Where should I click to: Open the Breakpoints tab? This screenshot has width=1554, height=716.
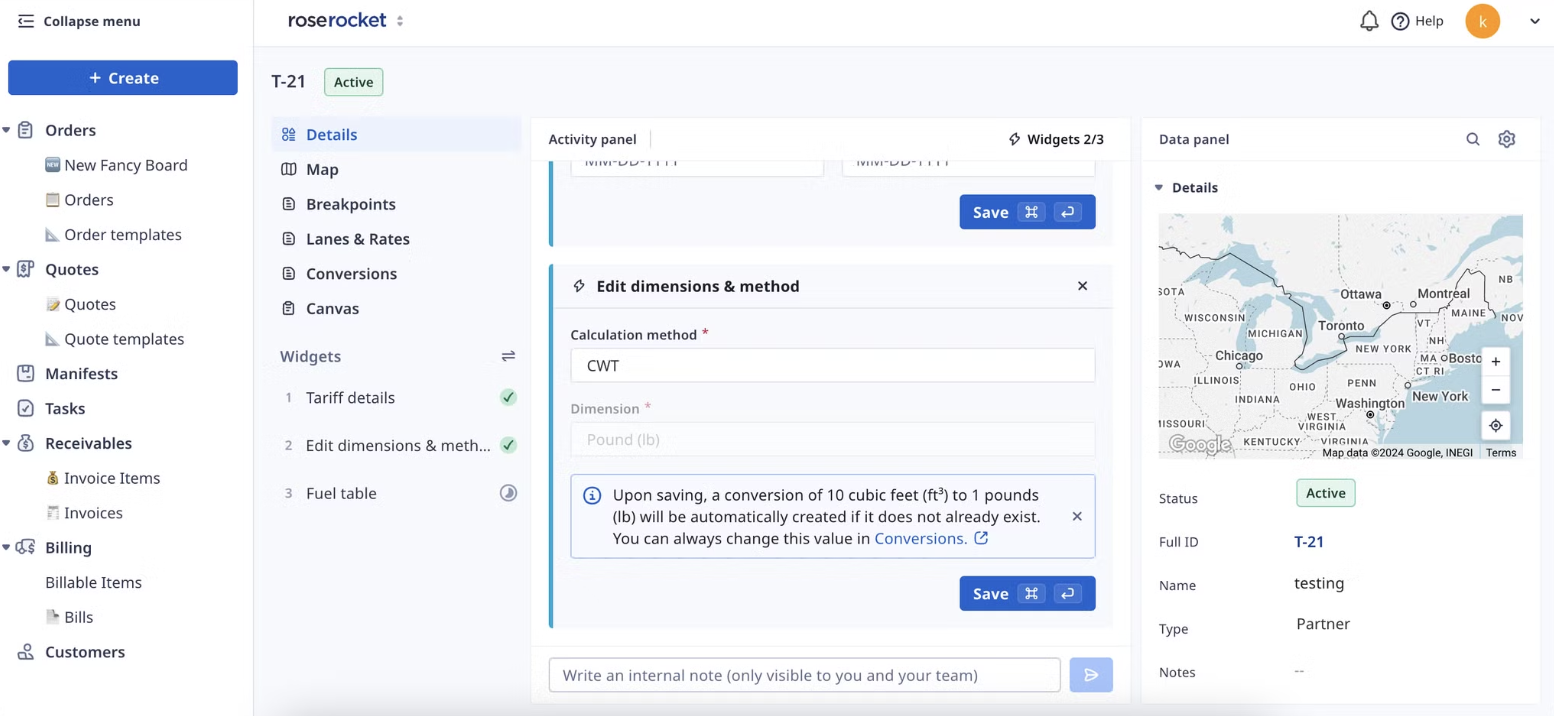click(350, 204)
